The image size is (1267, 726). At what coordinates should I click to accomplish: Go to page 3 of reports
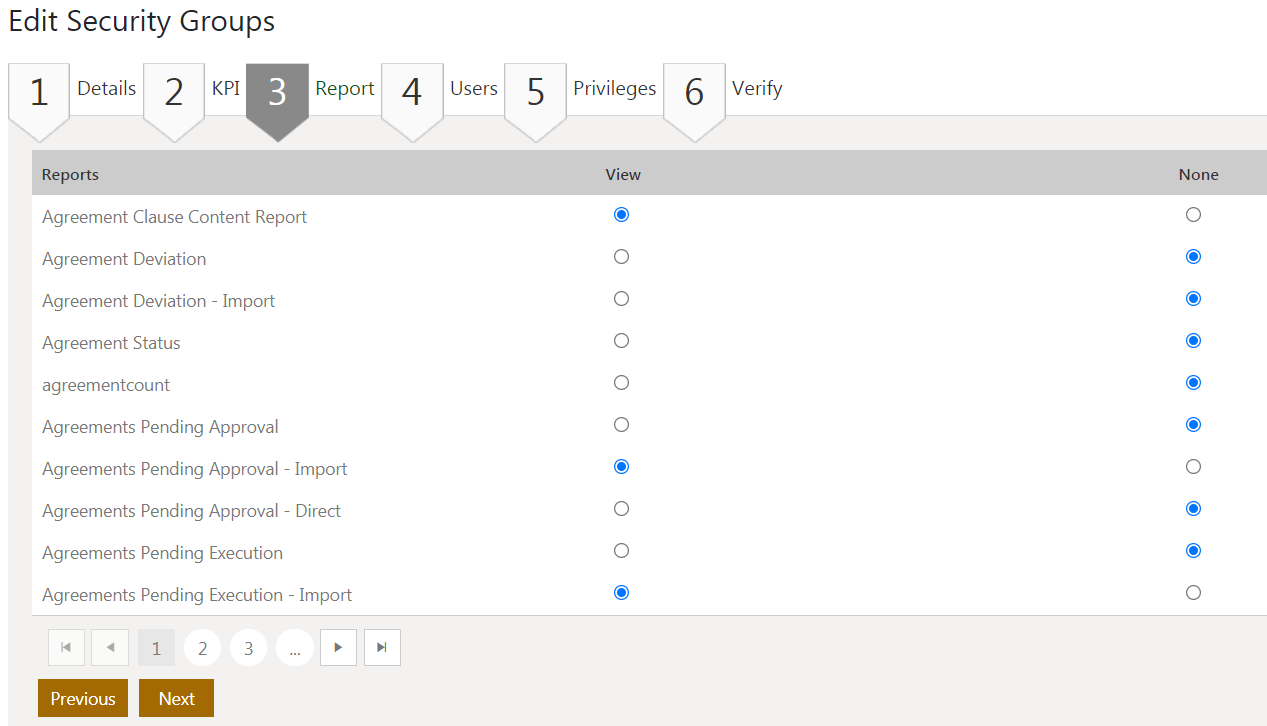click(248, 648)
